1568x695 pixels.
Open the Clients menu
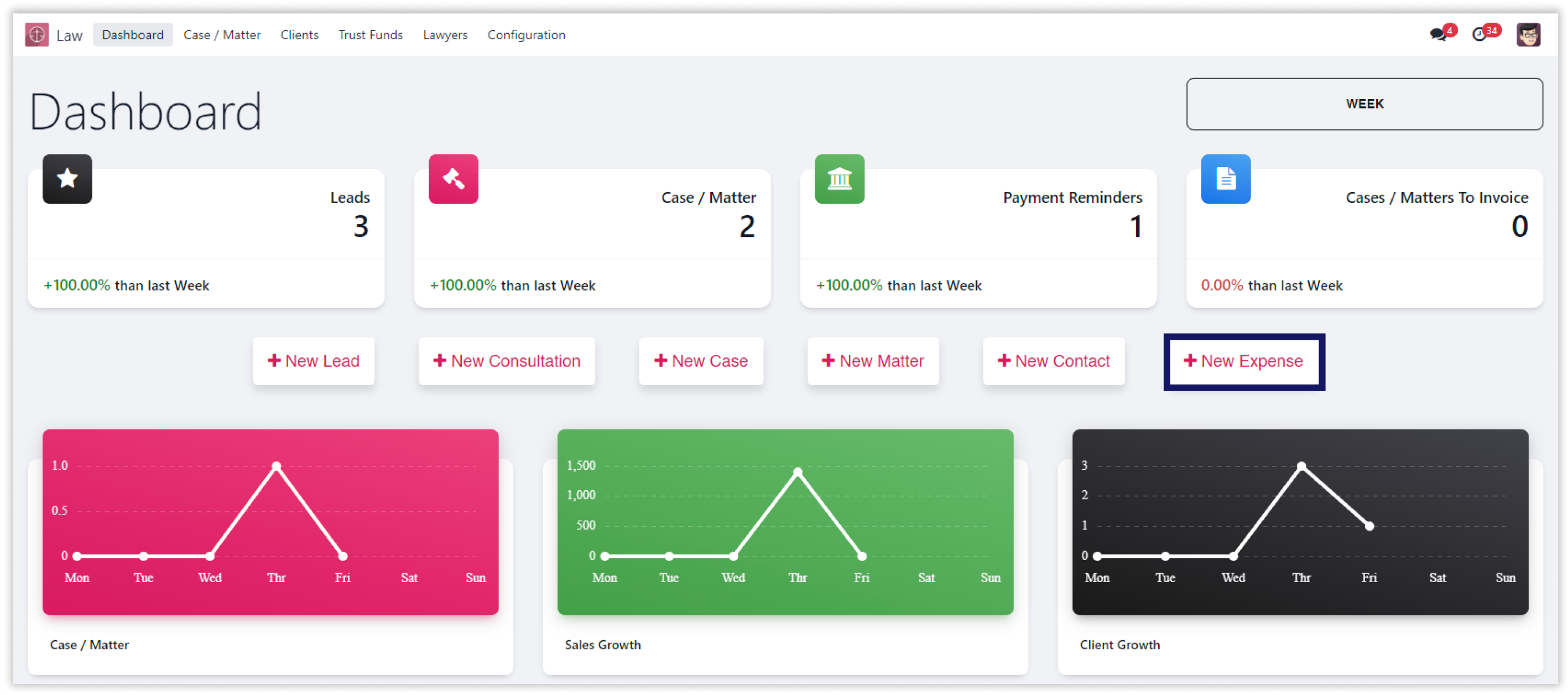[299, 35]
